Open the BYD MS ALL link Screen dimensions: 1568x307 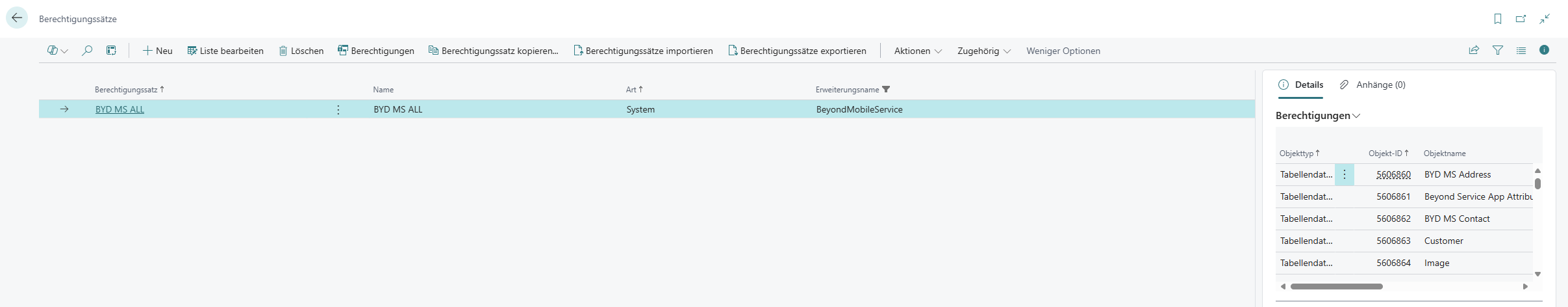[x=120, y=109]
